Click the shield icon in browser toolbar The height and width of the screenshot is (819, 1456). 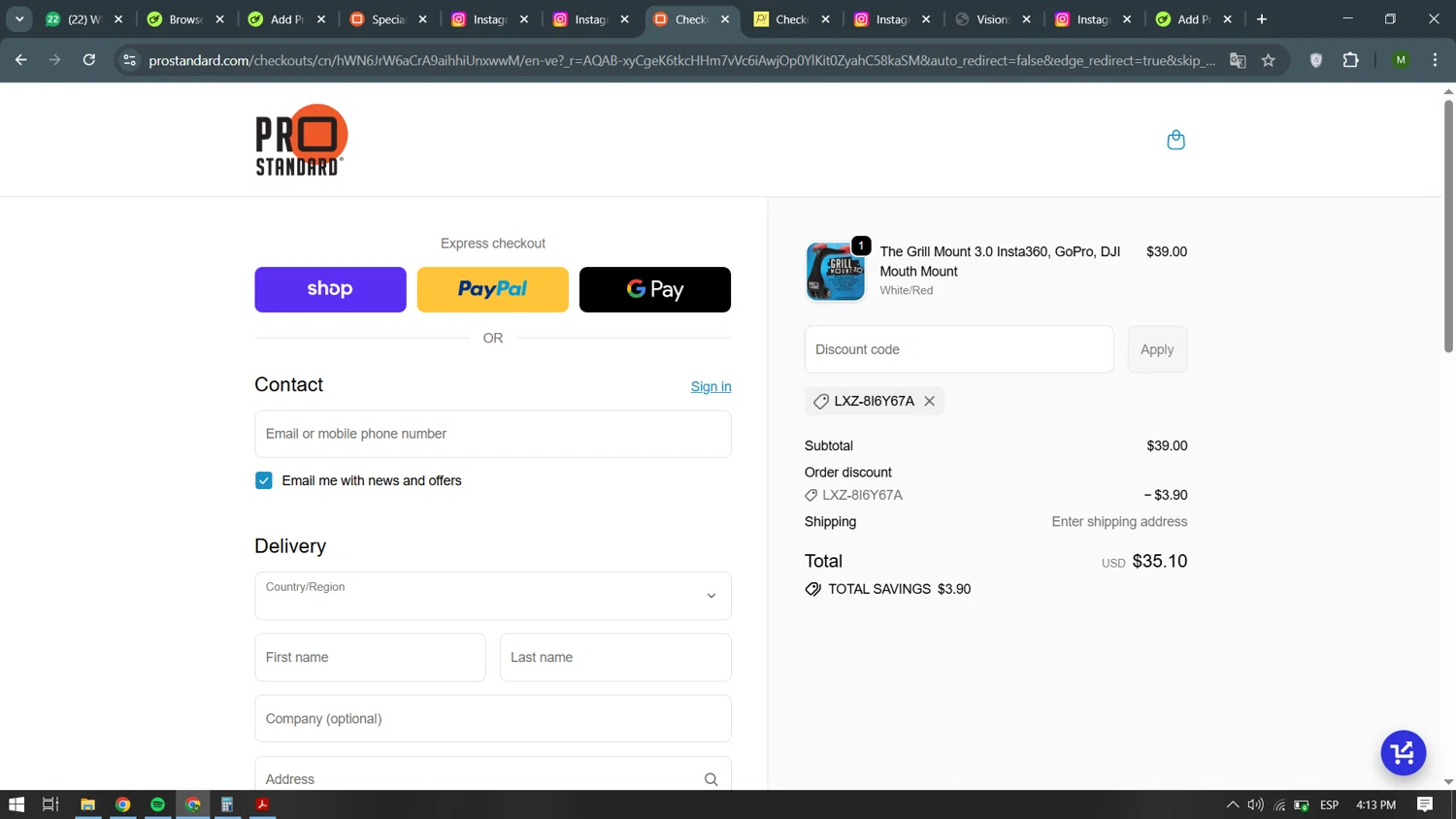coord(1316,60)
